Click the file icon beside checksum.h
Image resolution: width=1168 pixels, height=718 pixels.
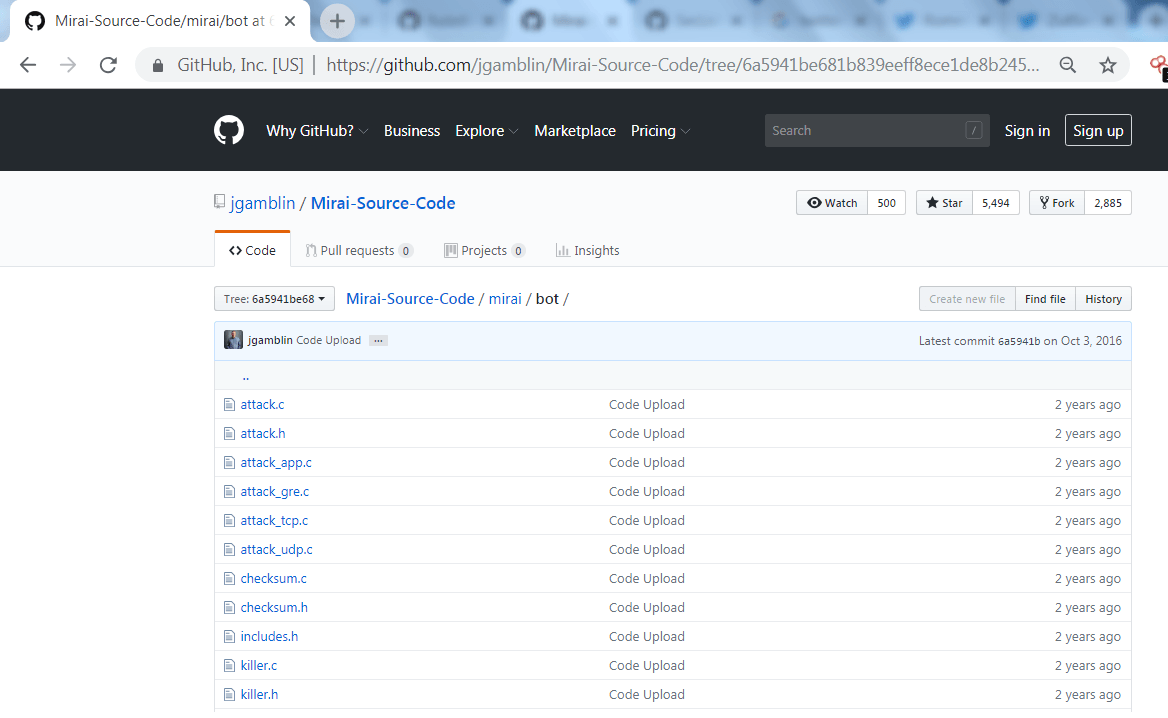[x=229, y=608]
